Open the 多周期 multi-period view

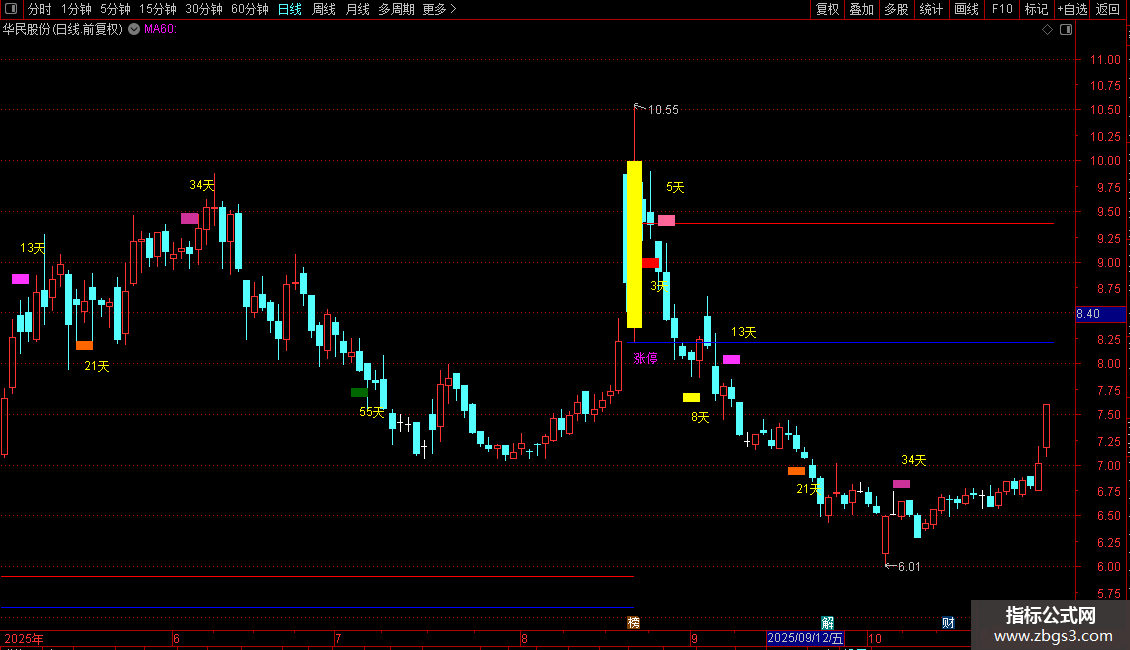(x=396, y=9)
